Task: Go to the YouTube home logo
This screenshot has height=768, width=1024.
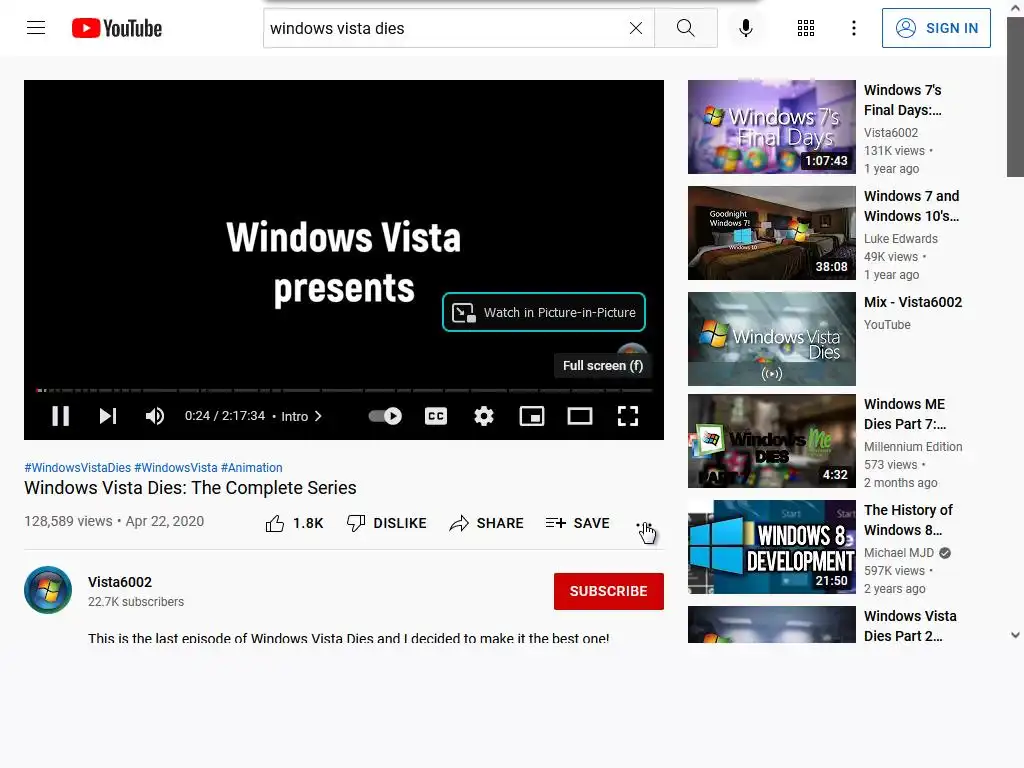Action: (117, 28)
